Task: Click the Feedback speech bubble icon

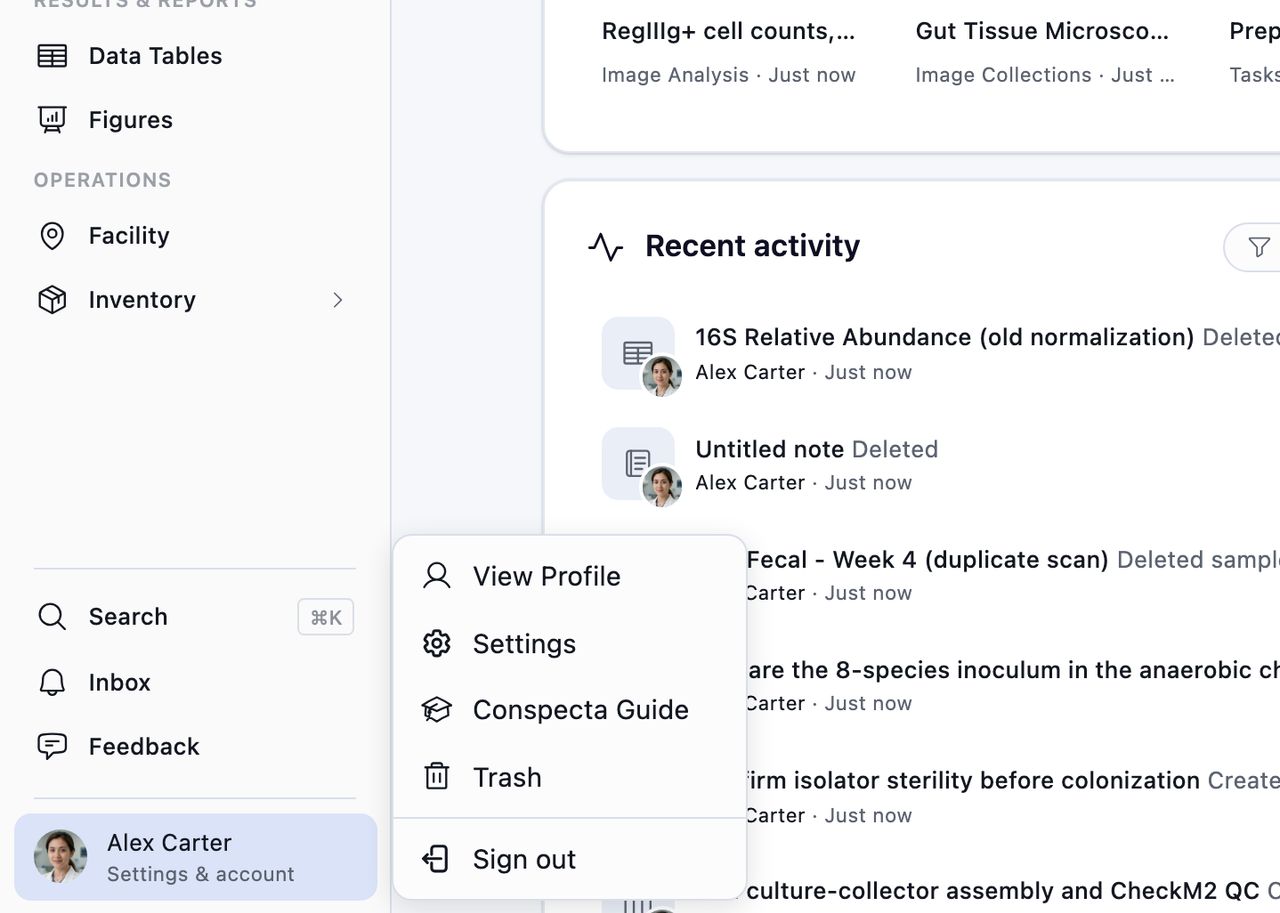Action: click(52, 746)
